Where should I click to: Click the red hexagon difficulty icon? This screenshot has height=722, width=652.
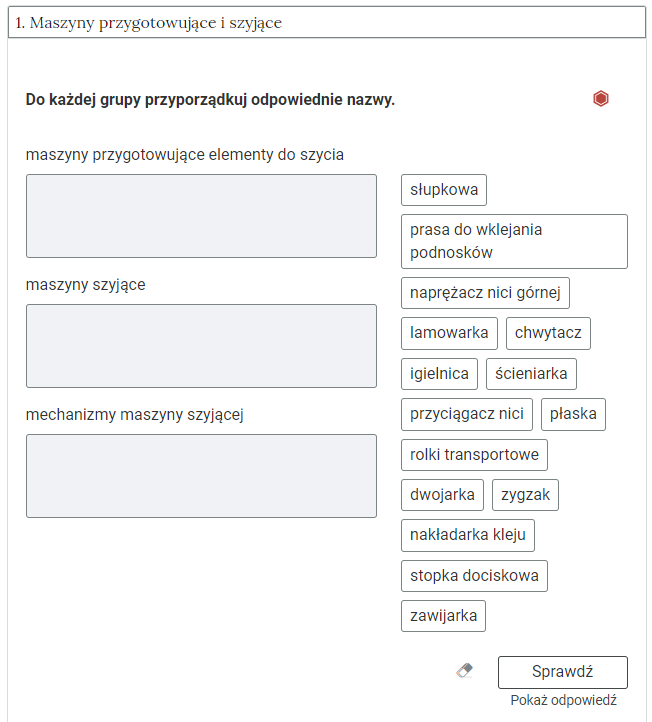[x=600, y=99]
